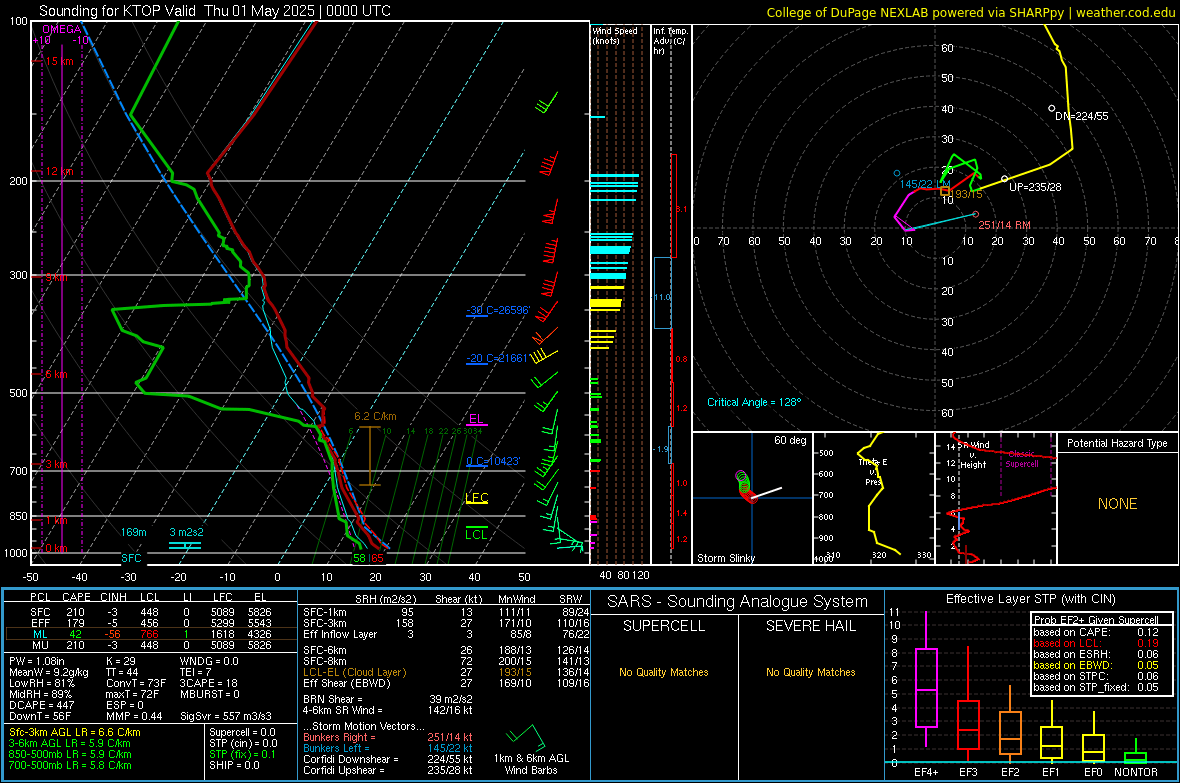Image resolution: width=1180 pixels, height=783 pixels.
Task: Click the "0 C=10423'" freezing level label
Action: (493, 462)
